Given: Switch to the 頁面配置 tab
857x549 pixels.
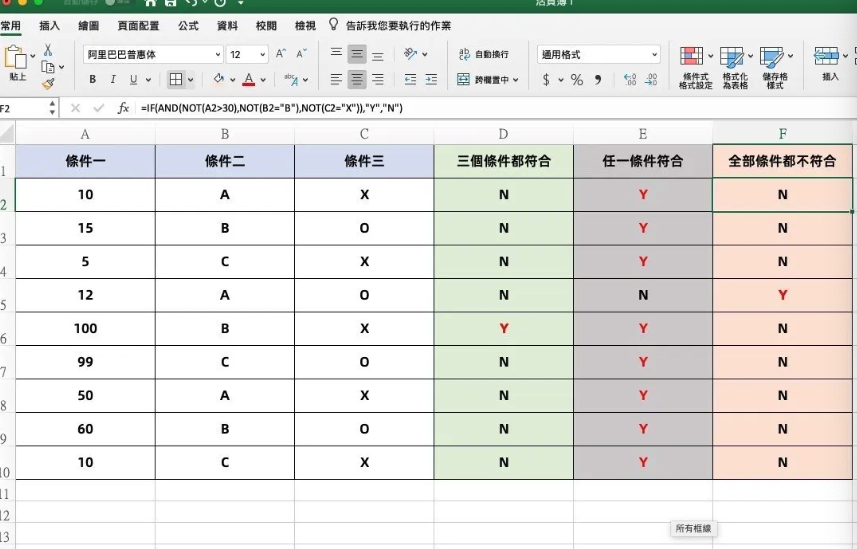Looking at the screenshot, I should (x=138, y=26).
